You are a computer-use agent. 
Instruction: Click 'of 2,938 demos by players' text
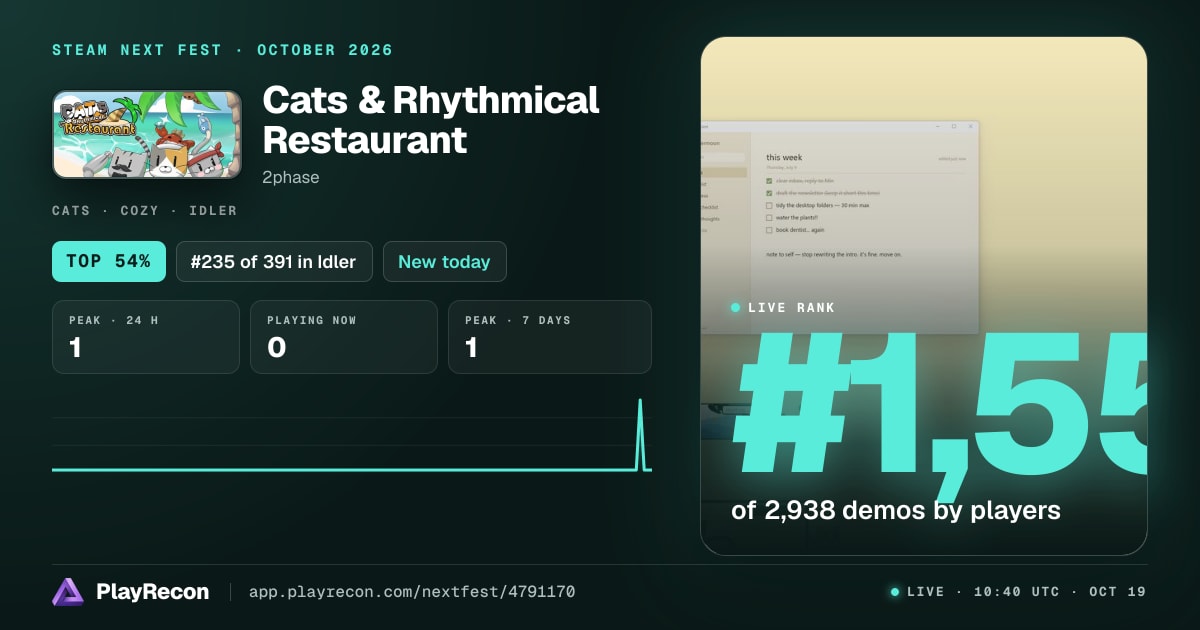pyautogui.click(x=896, y=510)
